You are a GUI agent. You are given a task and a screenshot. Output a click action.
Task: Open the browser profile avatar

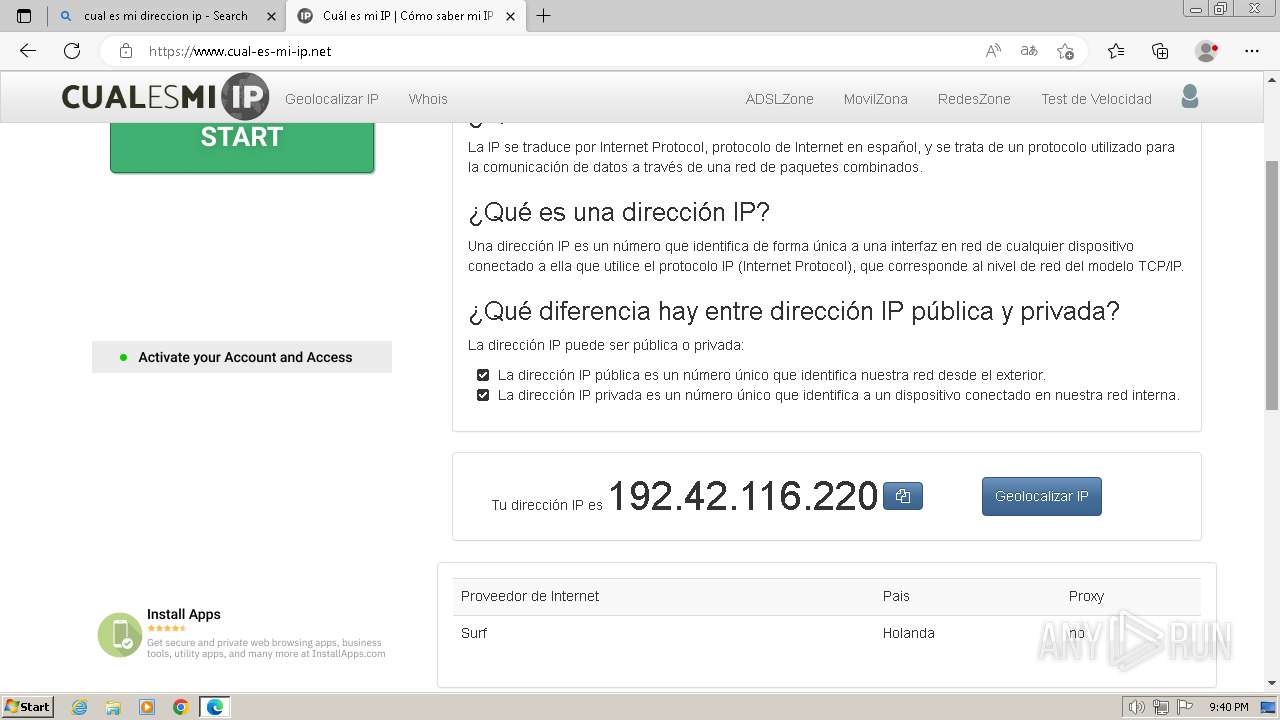(x=1207, y=51)
